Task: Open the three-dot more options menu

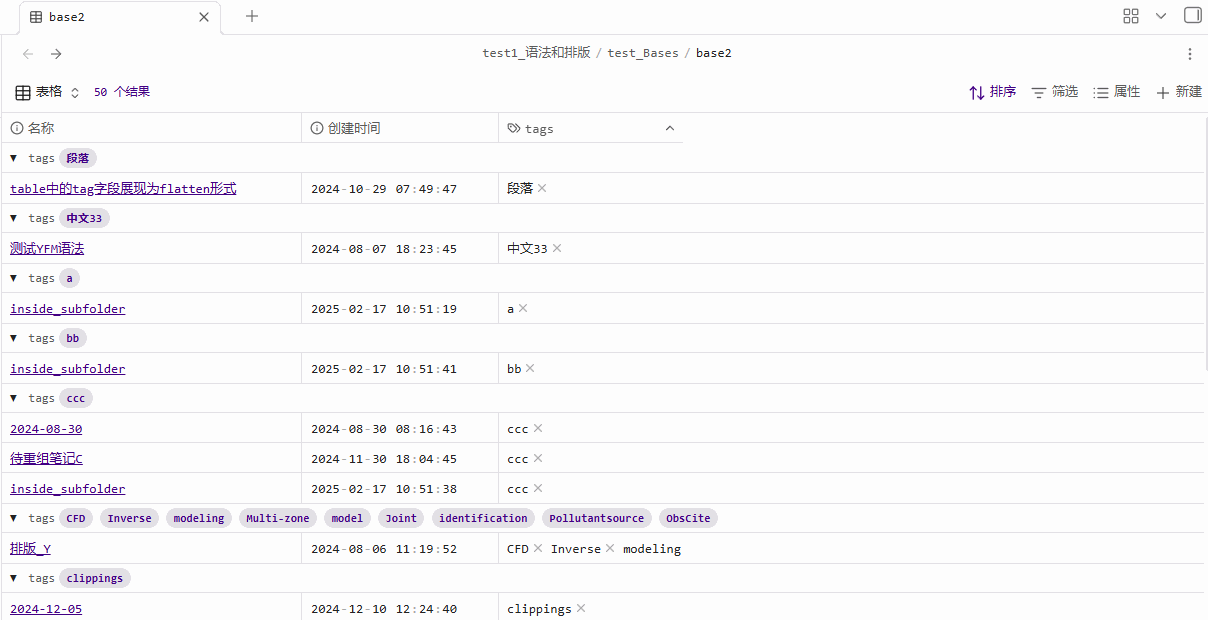Action: [x=1189, y=54]
